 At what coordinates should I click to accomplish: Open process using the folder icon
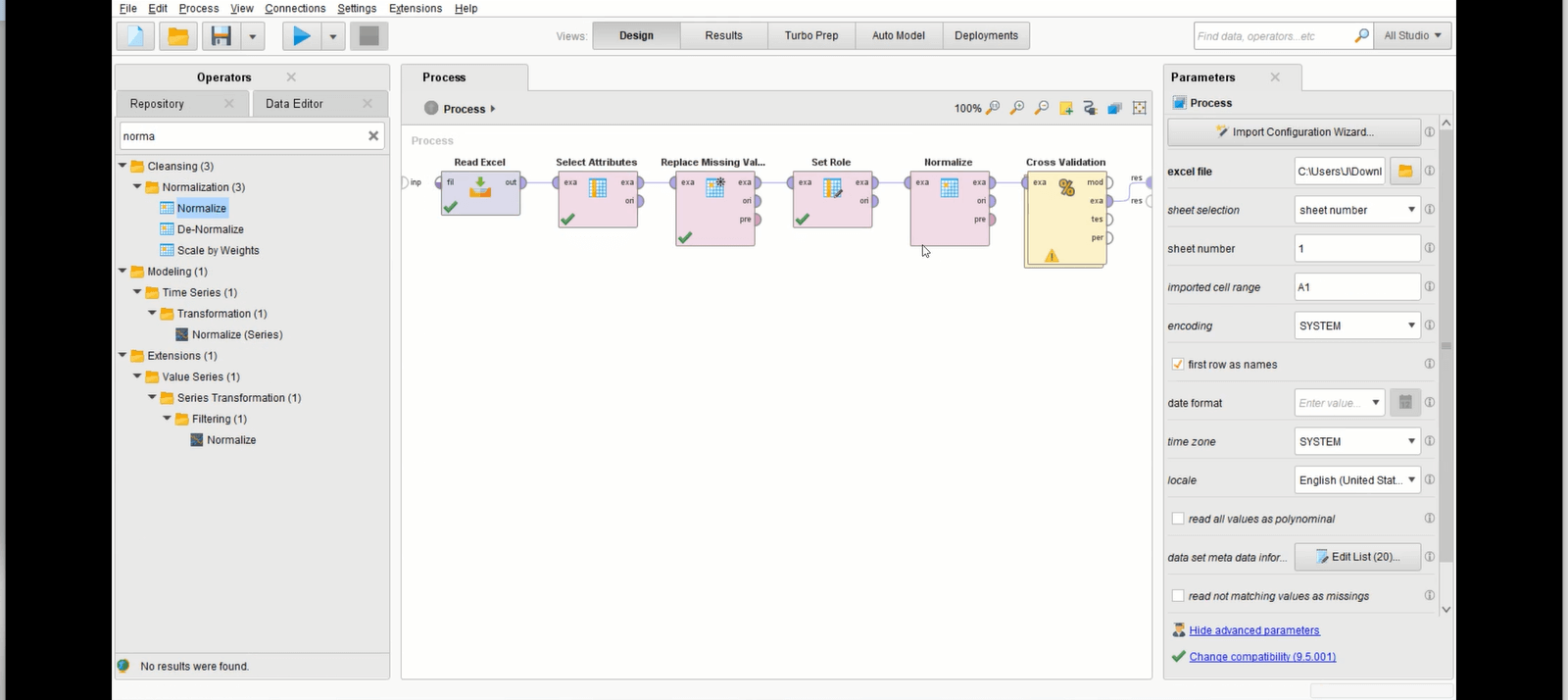point(177,36)
